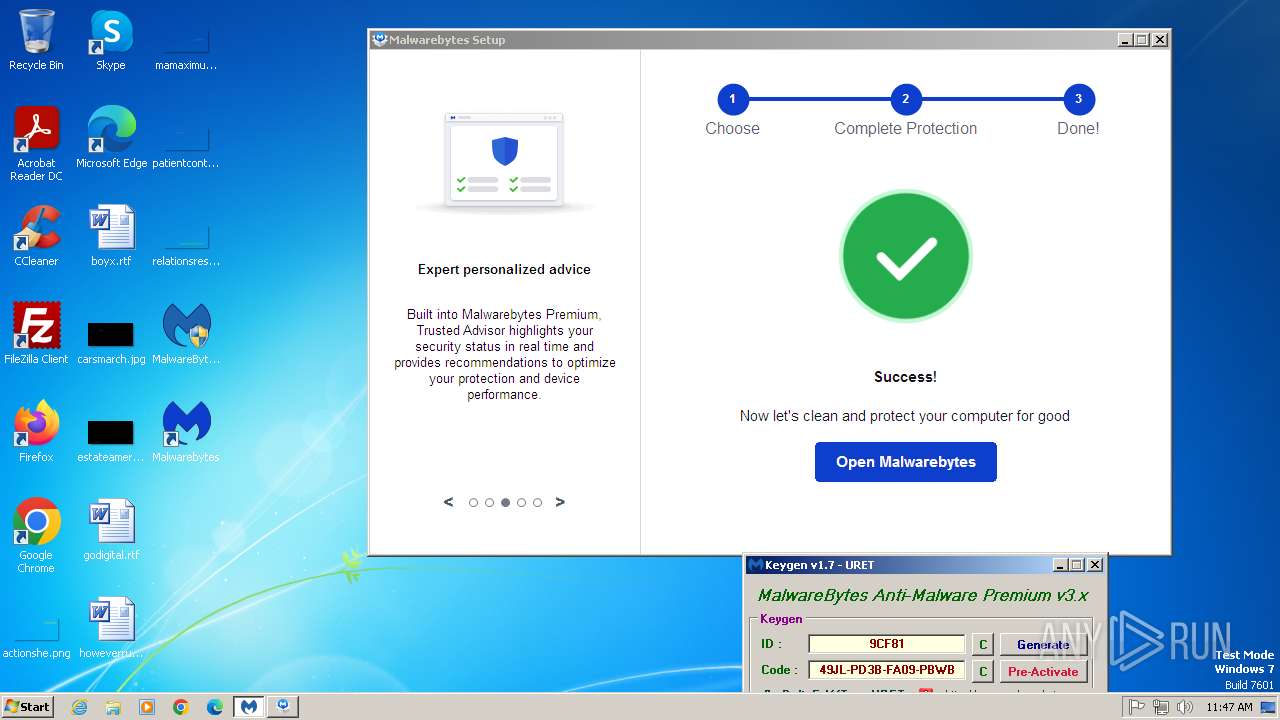Click the taskbar clock 11:47 AM

(x=1229, y=707)
